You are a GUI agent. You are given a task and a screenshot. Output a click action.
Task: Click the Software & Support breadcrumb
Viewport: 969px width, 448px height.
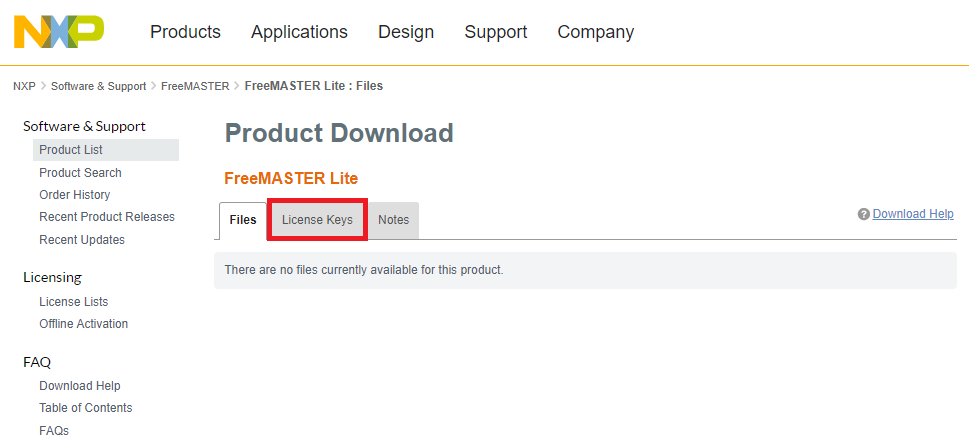pos(98,86)
